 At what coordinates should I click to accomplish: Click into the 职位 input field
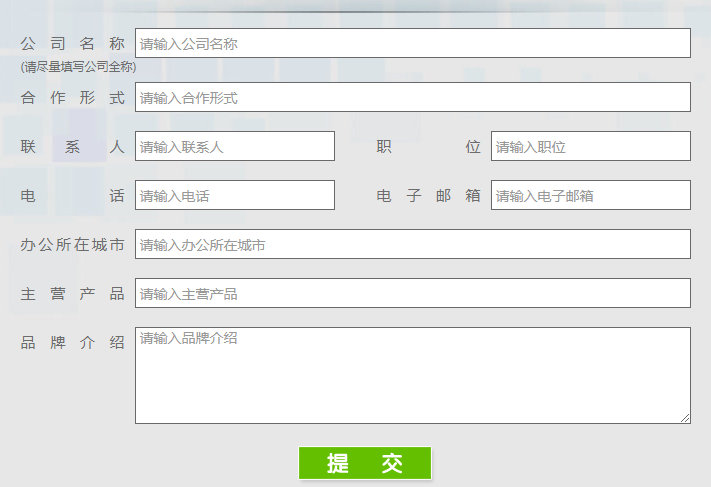590,146
